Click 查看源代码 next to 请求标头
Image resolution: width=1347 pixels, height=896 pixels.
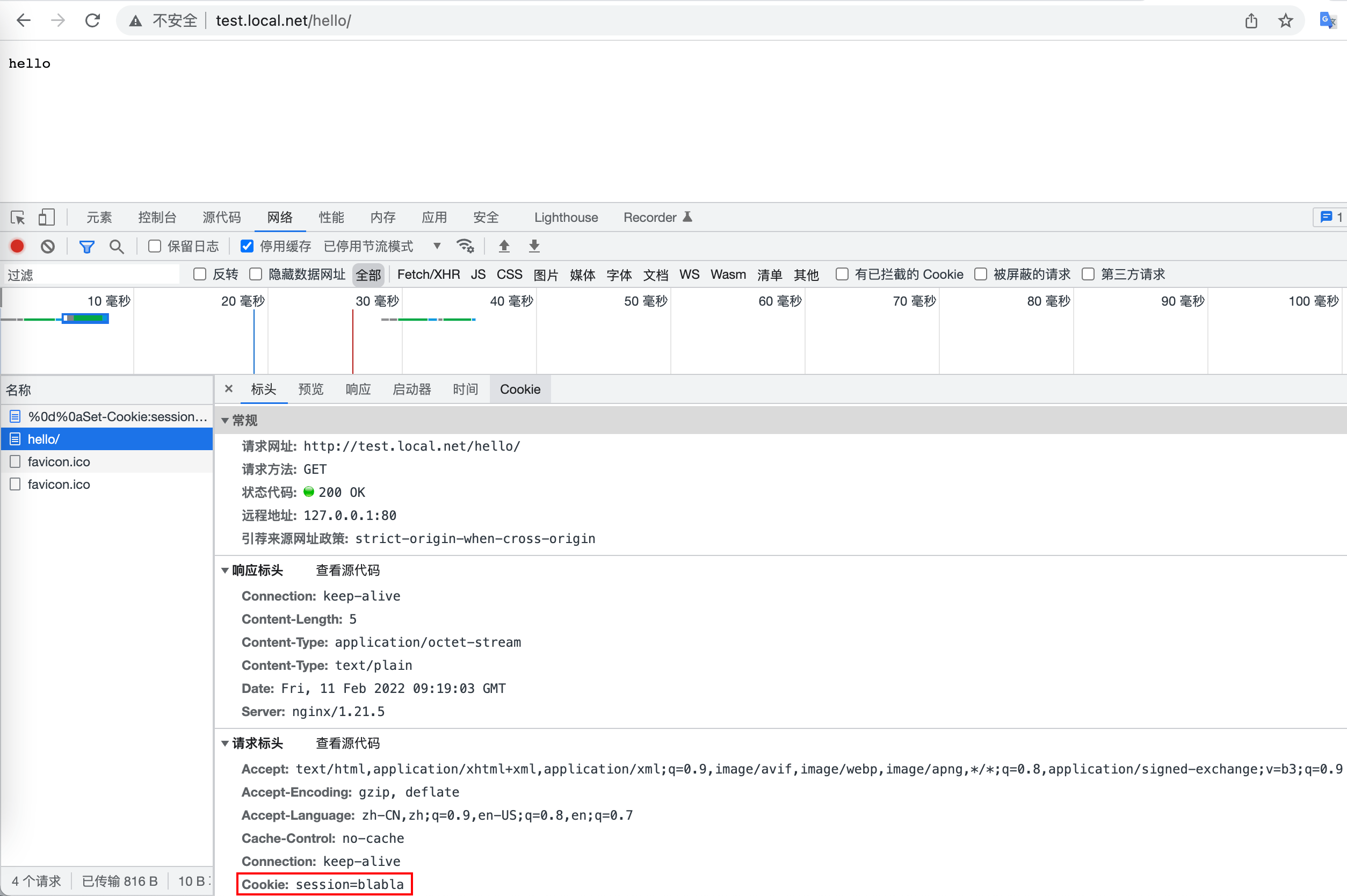(x=347, y=743)
